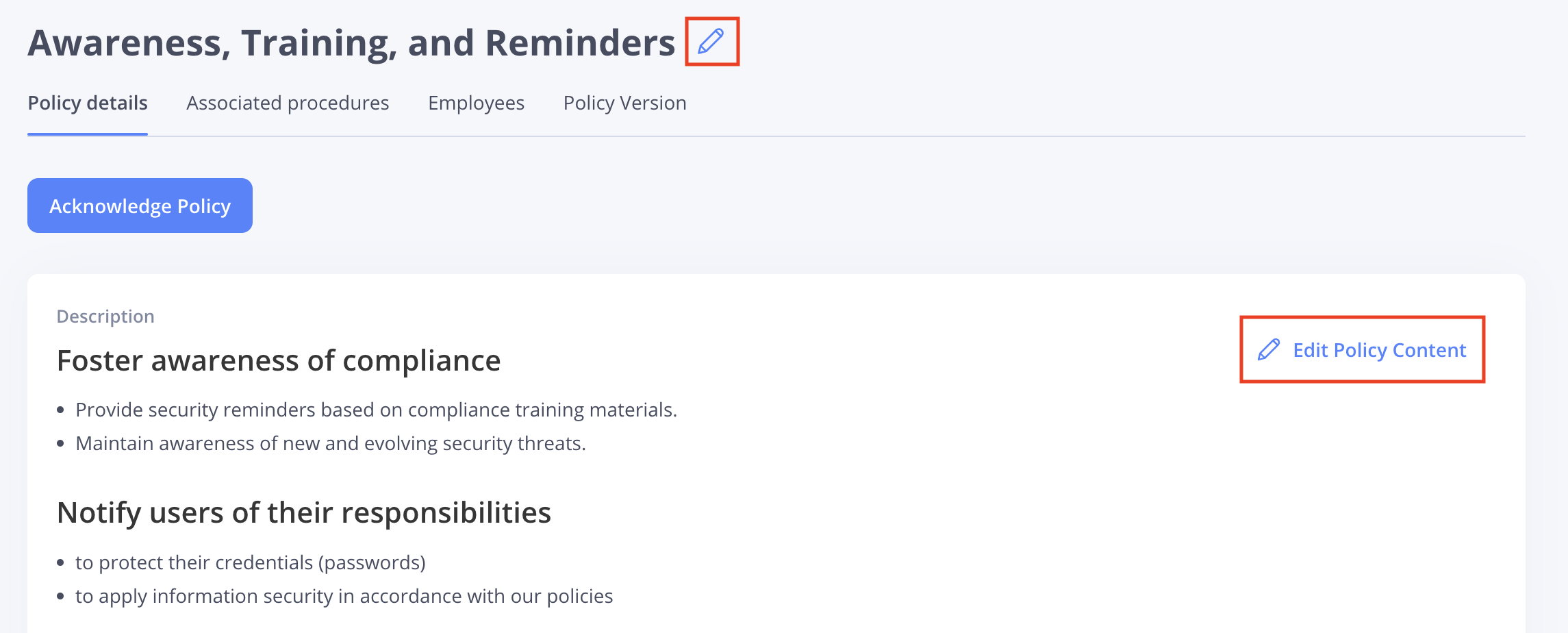This screenshot has width=1568, height=633.
Task: Click the Description label
Action: [x=105, y=316]
